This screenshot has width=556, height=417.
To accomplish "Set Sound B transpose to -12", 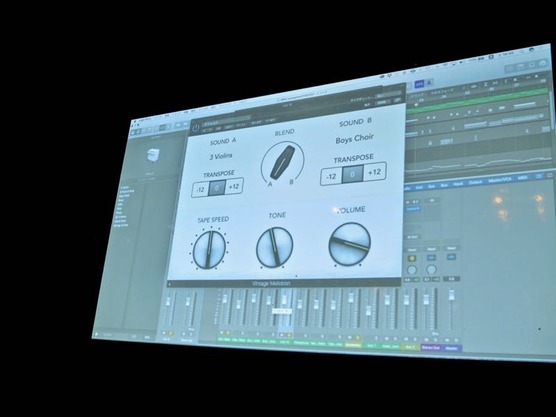I will click(331, 176).
